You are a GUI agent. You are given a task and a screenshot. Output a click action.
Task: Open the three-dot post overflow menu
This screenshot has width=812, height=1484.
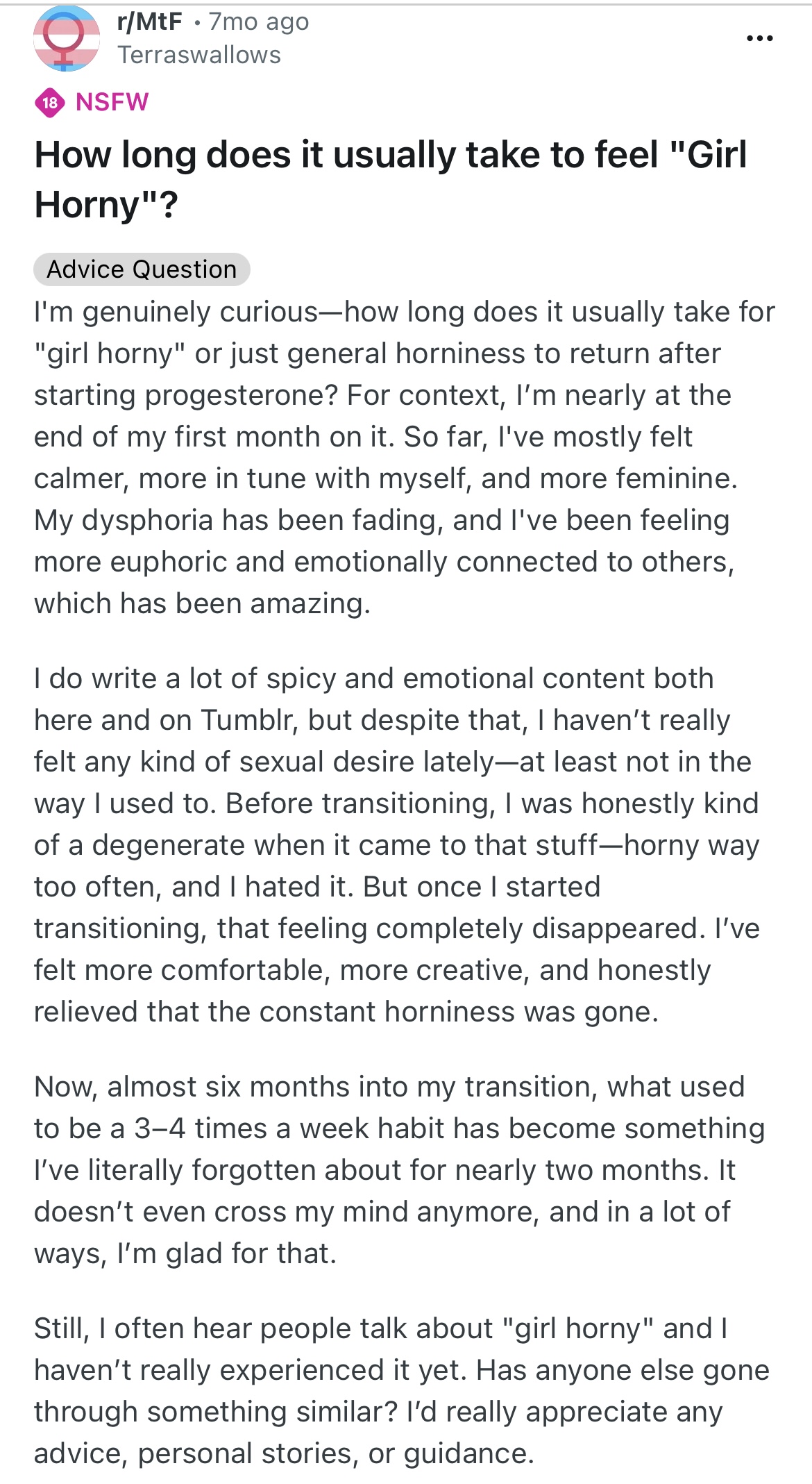[760, 38]
